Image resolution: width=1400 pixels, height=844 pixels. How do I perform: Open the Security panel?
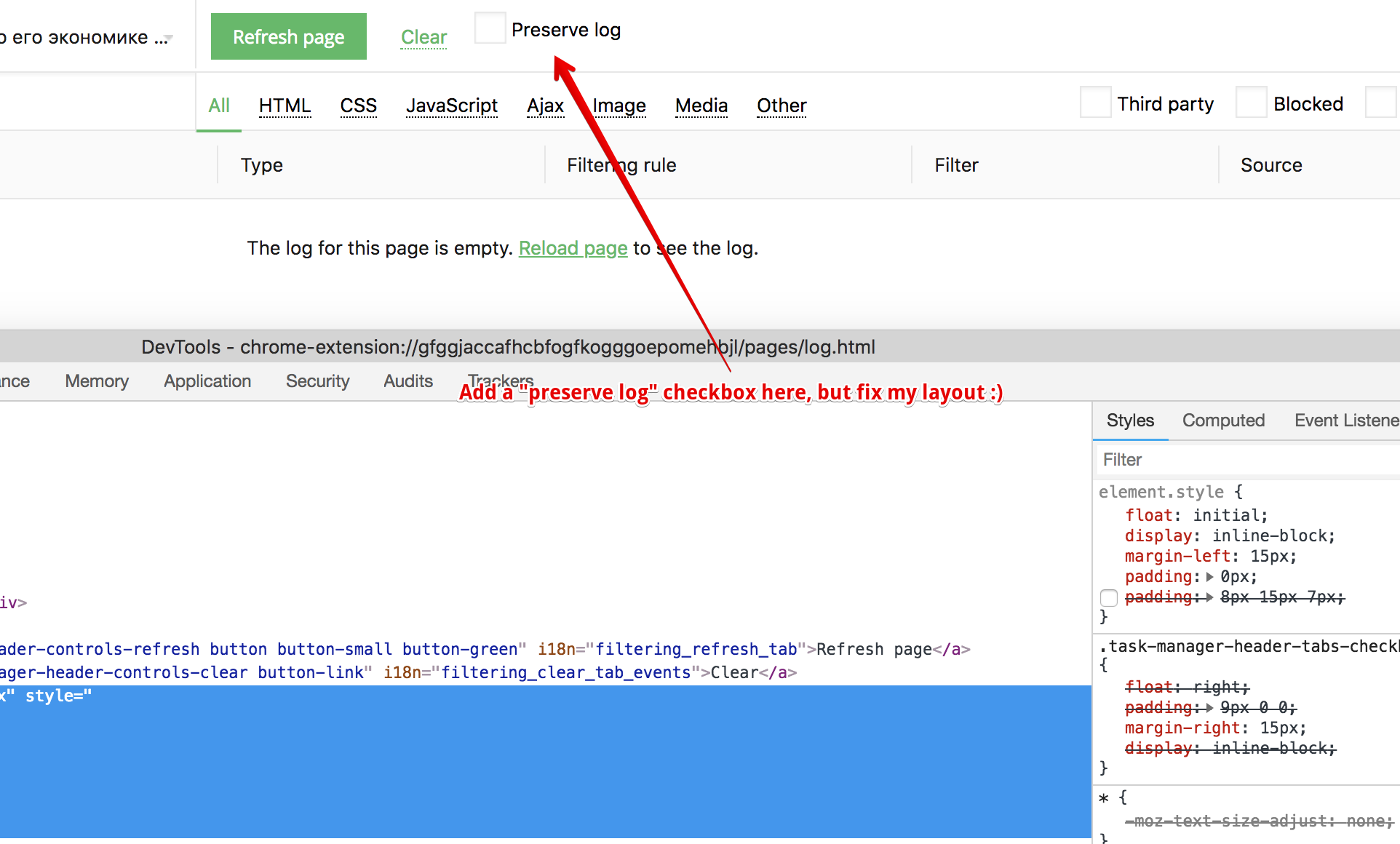coord(317,381)
